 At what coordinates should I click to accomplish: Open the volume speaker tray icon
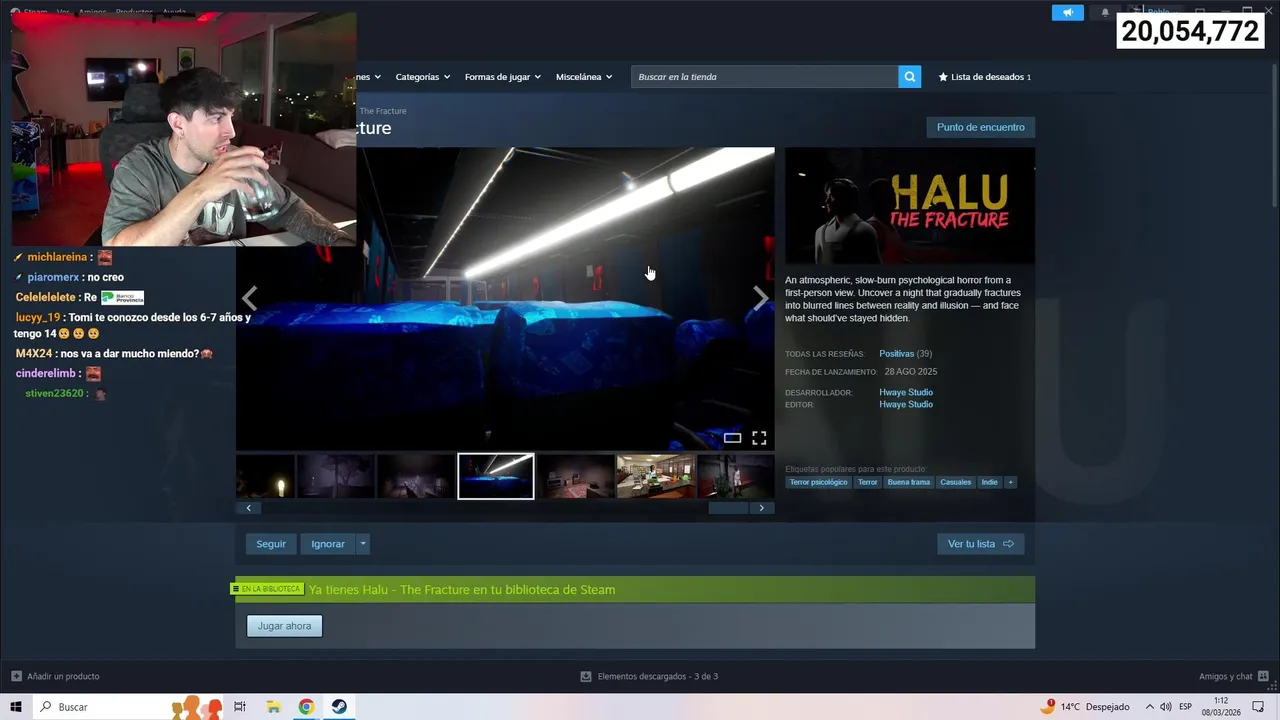(1166, 707)
